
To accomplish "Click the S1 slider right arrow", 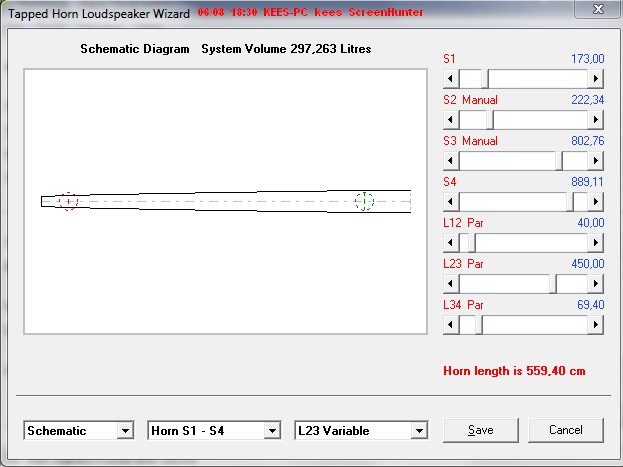I will (596, 79).
